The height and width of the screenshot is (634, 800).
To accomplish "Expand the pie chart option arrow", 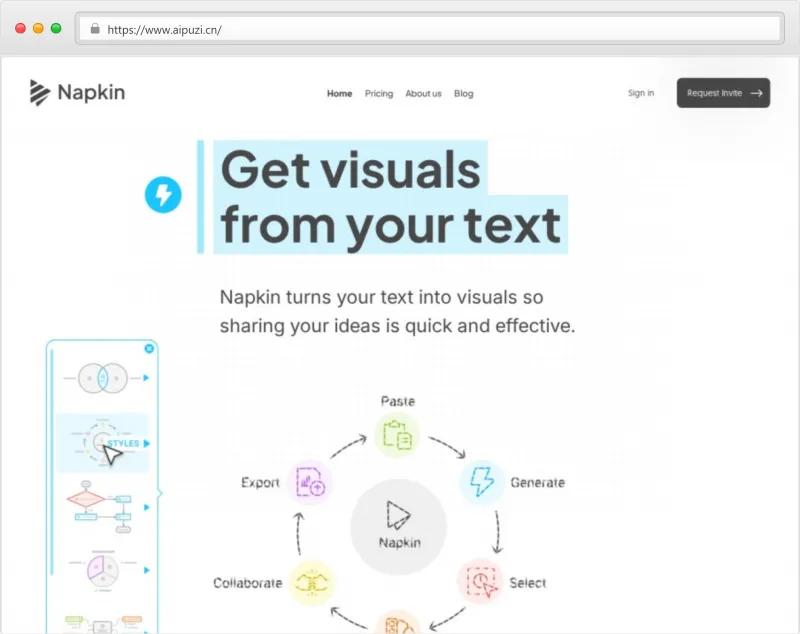I will tap(146, 570).
